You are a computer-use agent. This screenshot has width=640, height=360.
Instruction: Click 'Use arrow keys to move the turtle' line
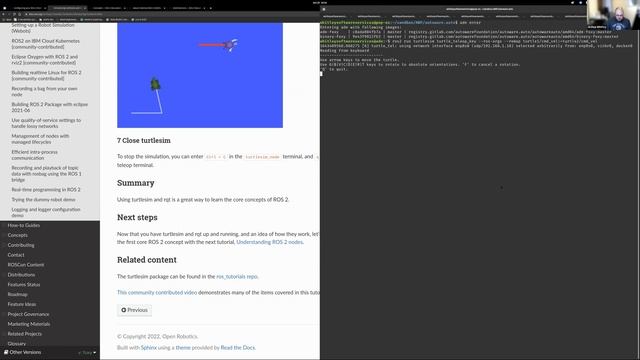click(x=360, y=60)
